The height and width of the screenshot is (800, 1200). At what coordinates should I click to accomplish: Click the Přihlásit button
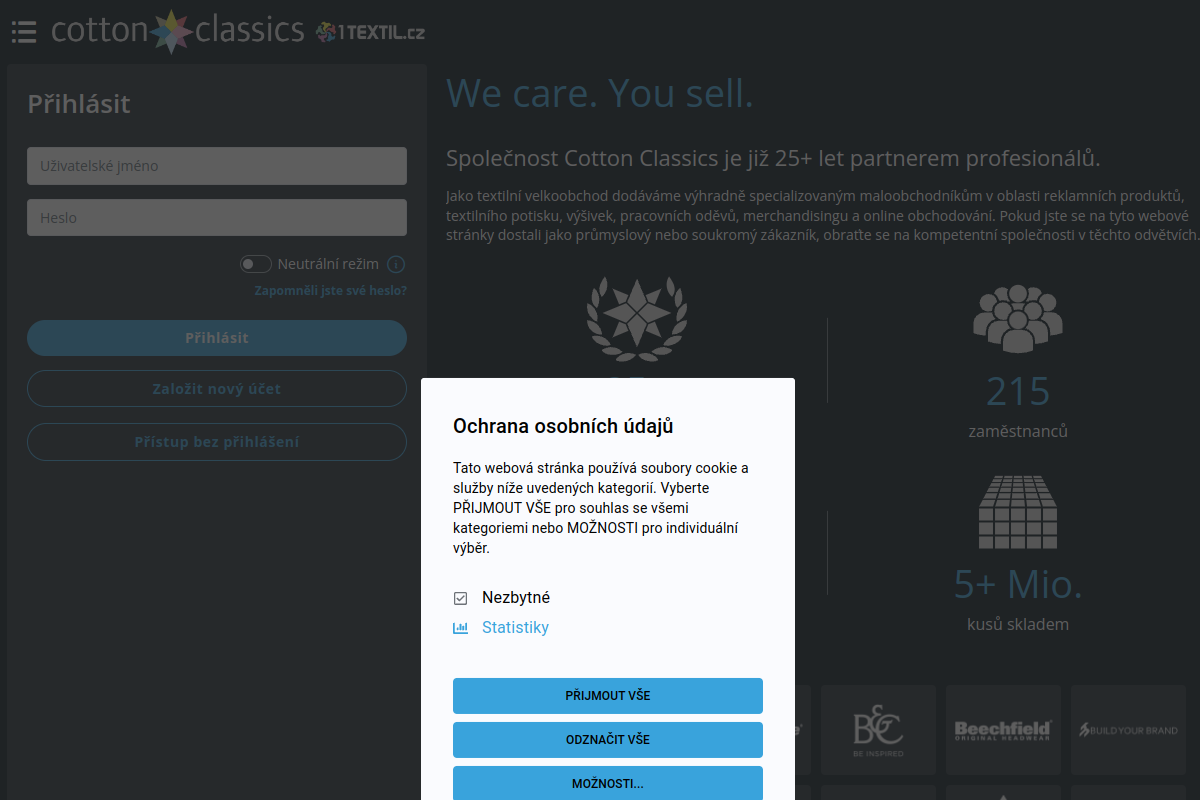[x=217, y=338]
